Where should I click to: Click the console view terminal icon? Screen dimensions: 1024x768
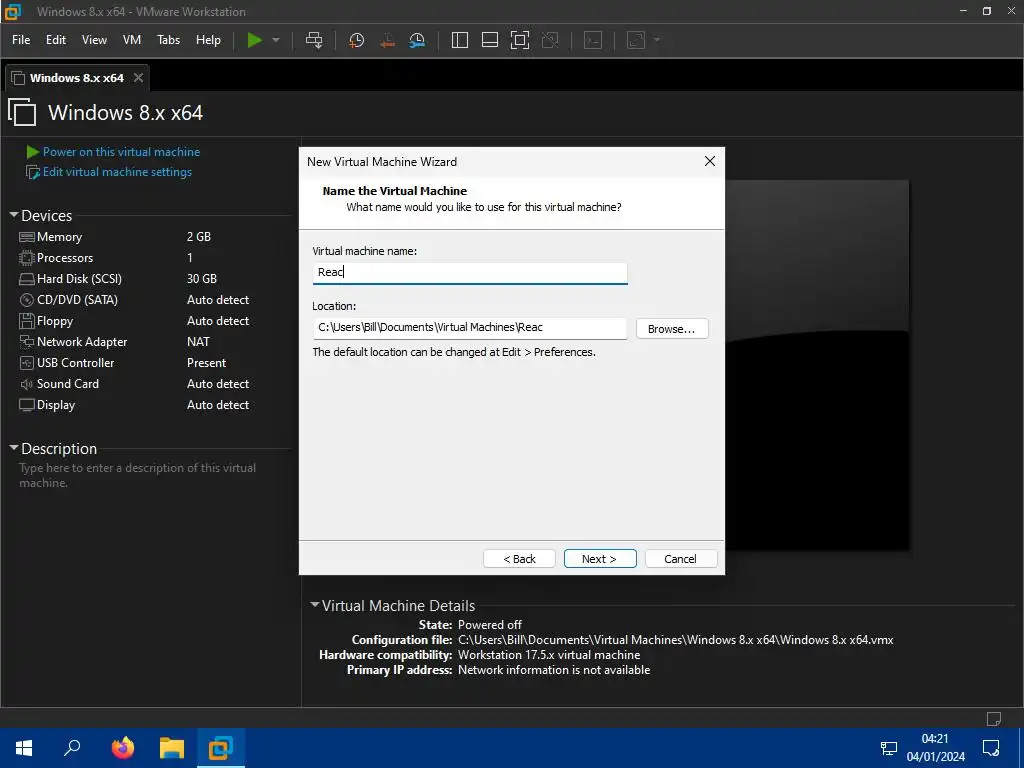tap(593, 40)
